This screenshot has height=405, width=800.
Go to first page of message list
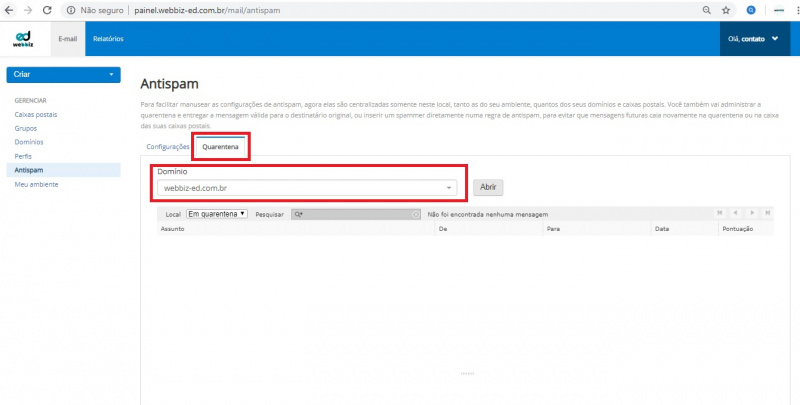point(720,214)
